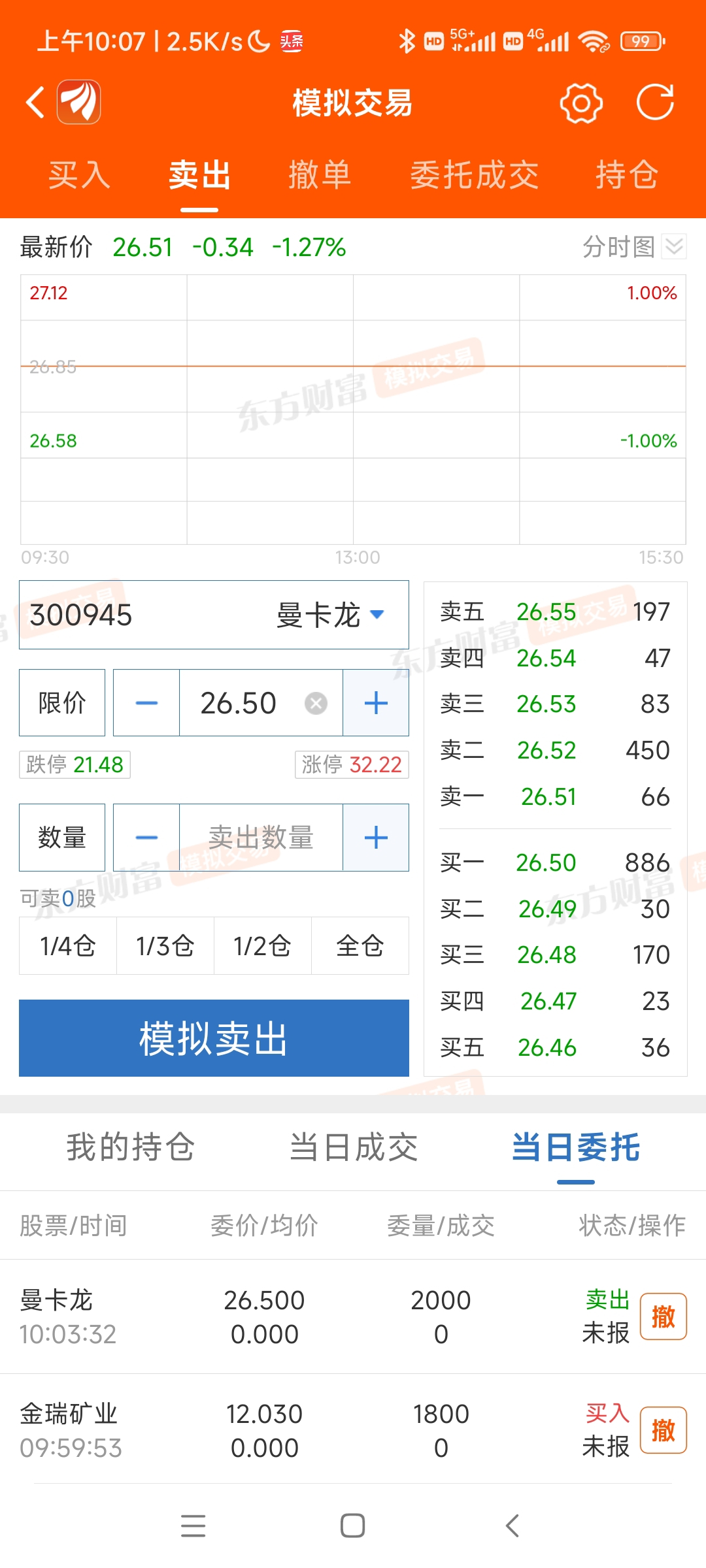Tap the battery indicator in status bar
The height and width of the screenshot is (1568, 706).
pyautogui.click(x=643, y=42)
